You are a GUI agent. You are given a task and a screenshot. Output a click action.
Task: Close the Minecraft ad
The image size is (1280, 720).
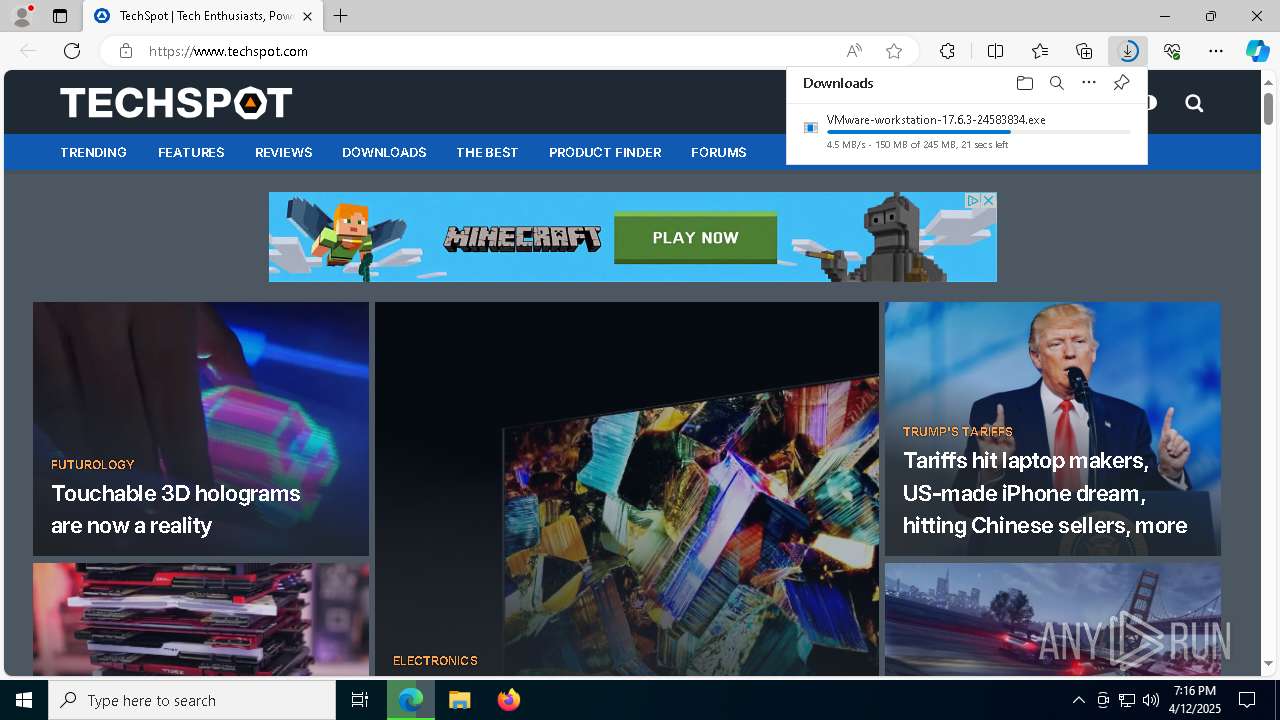coord(988,200)
